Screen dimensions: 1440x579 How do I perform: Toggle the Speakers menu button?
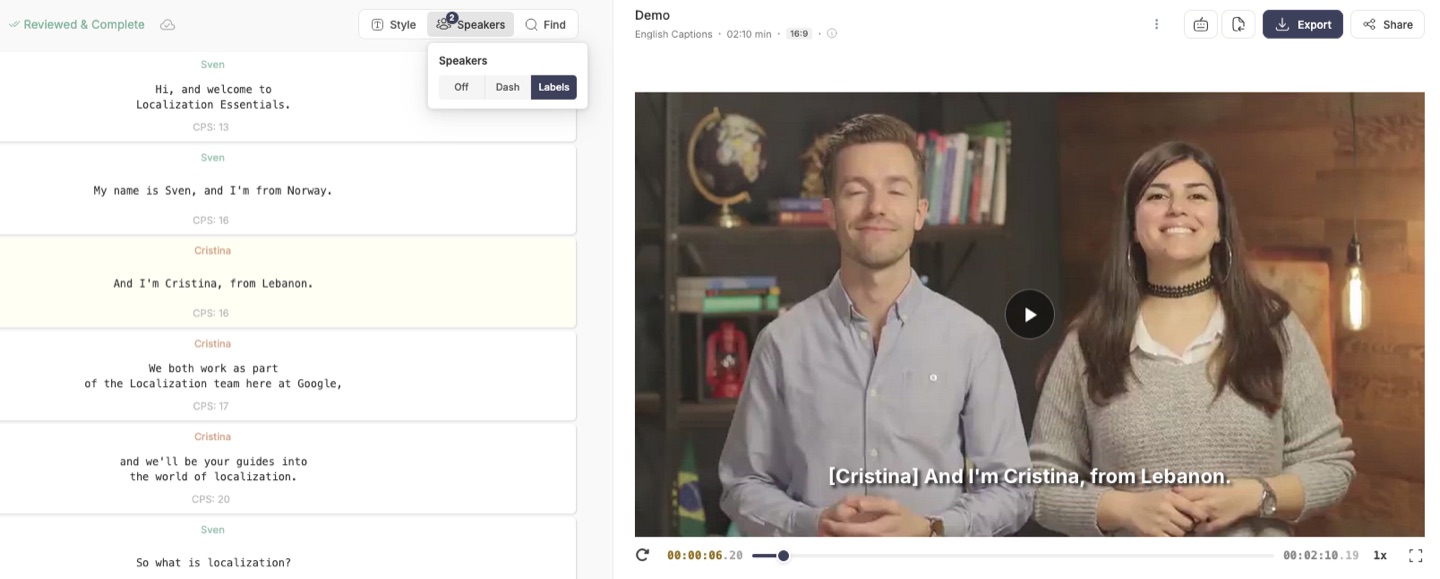point(471,25)
